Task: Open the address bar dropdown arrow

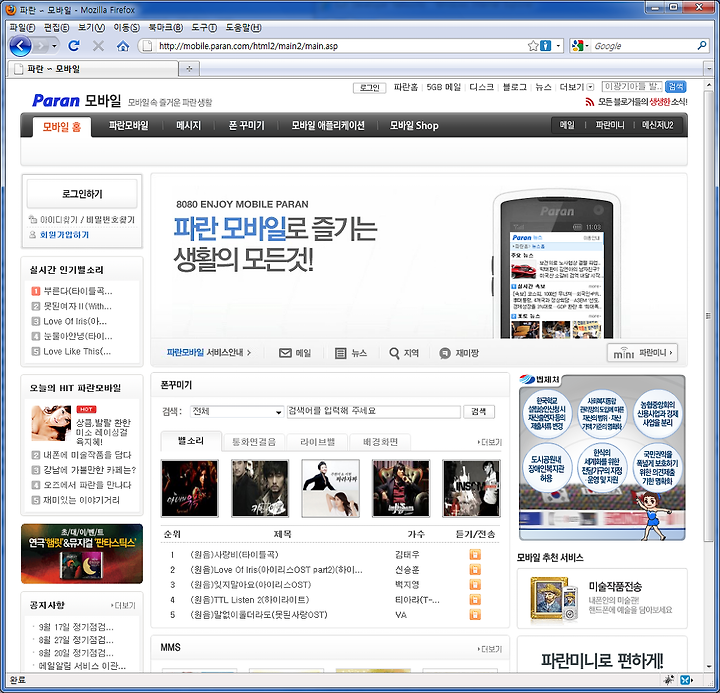Action: (x=558, y=46)
